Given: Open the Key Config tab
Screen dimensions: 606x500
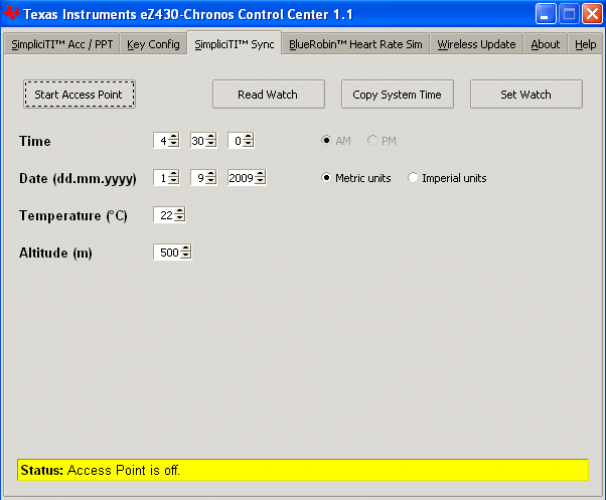Looking at the screenshot, I should pyautogui.click(x=153, y=44).
